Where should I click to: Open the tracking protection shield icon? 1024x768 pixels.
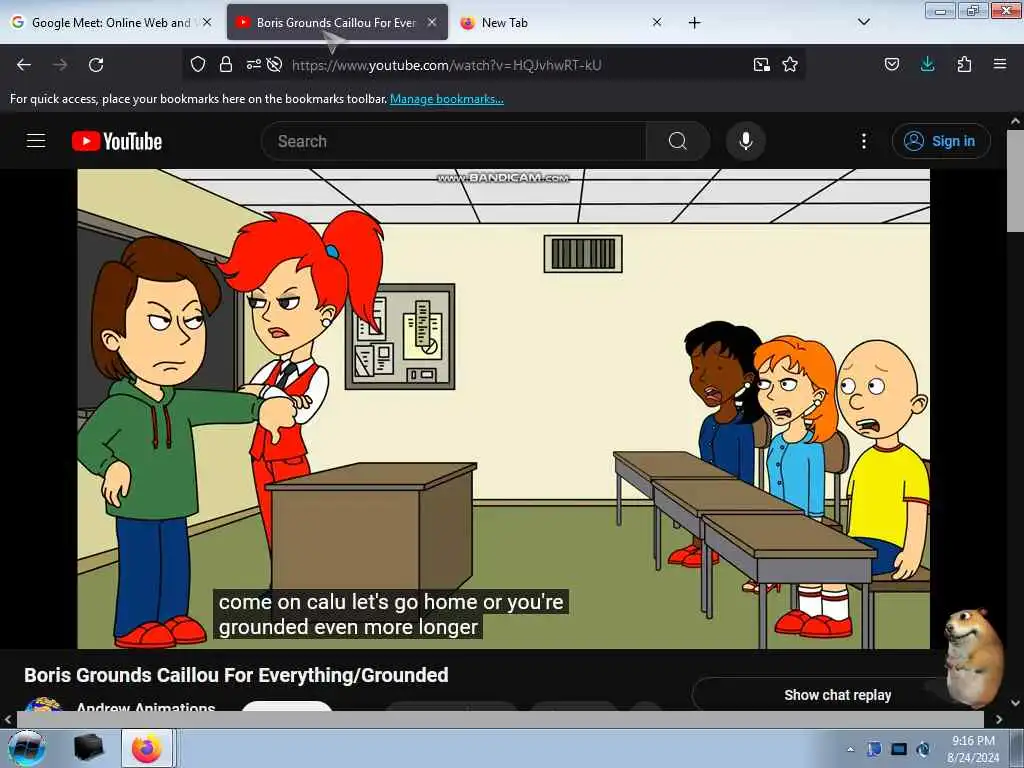(x=198, y=64)
